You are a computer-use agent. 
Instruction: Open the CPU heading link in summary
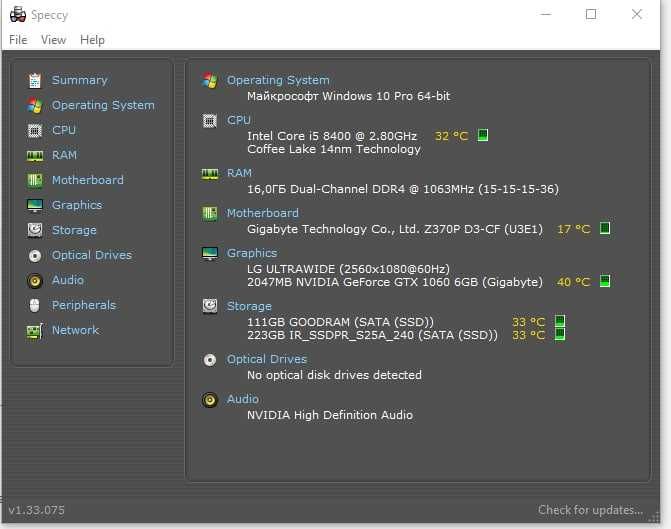(x=239, y=120)
